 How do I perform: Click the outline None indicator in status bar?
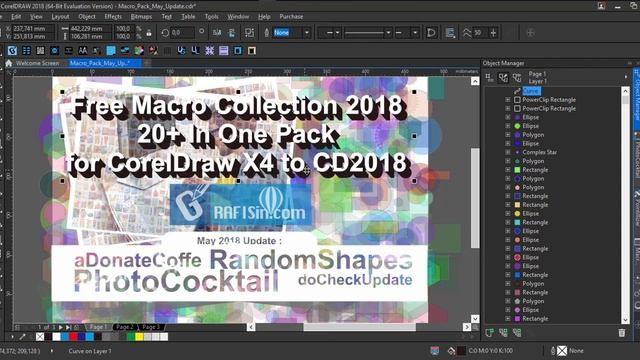point(562,351)
